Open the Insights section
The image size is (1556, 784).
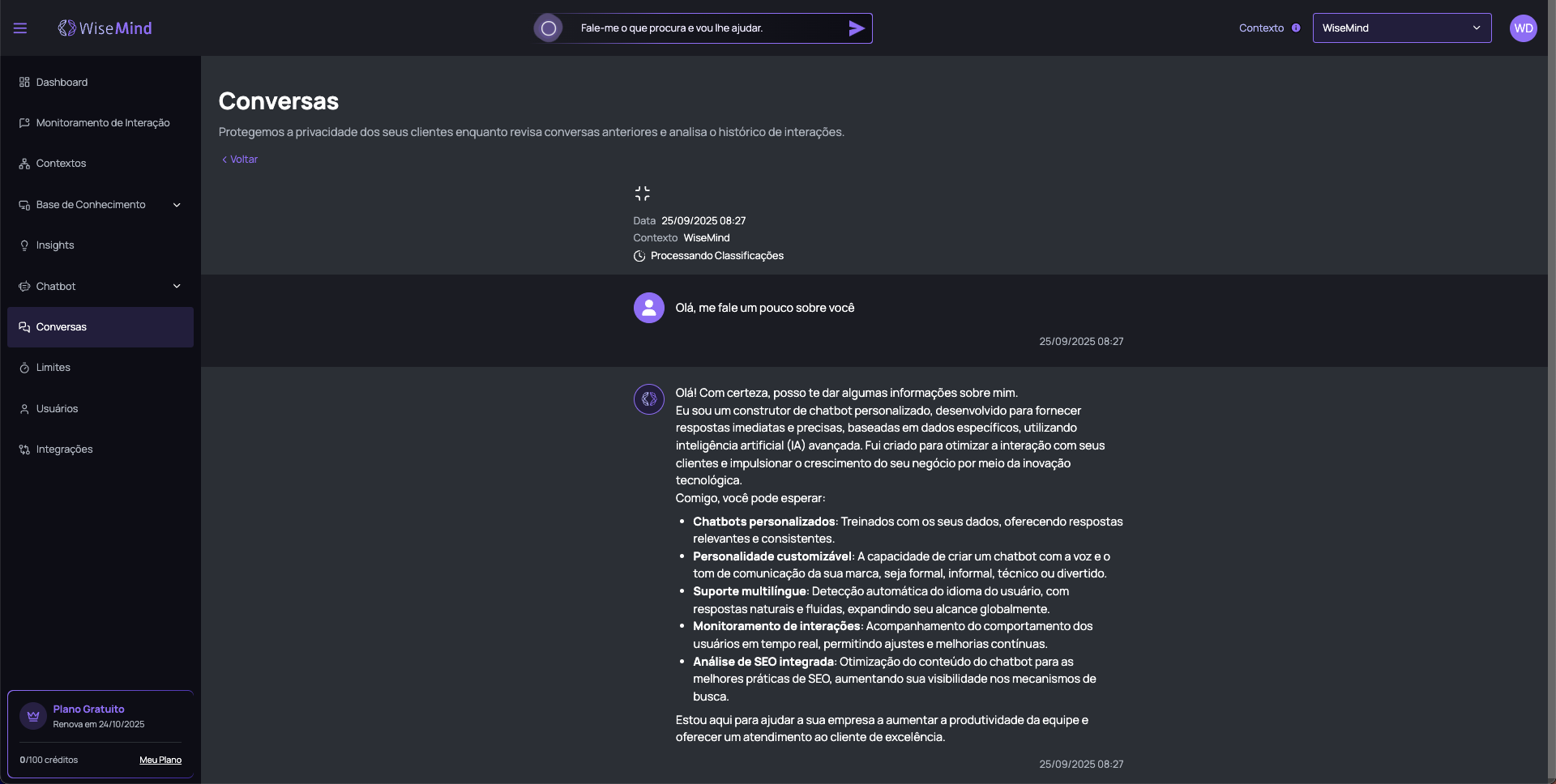[55, 245]
